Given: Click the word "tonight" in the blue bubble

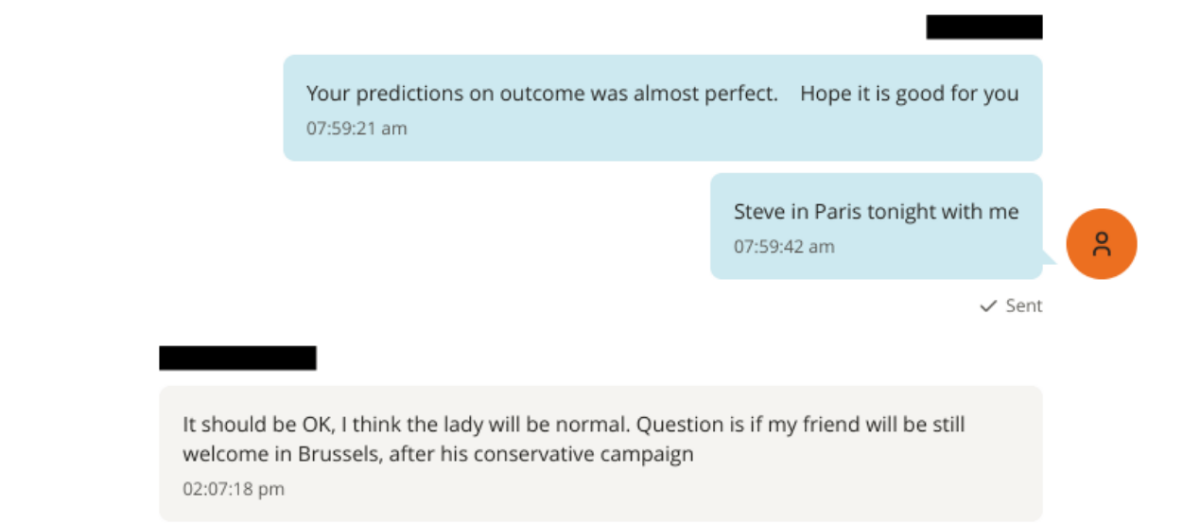Looking at the screenshot, I should click(905, 212).
